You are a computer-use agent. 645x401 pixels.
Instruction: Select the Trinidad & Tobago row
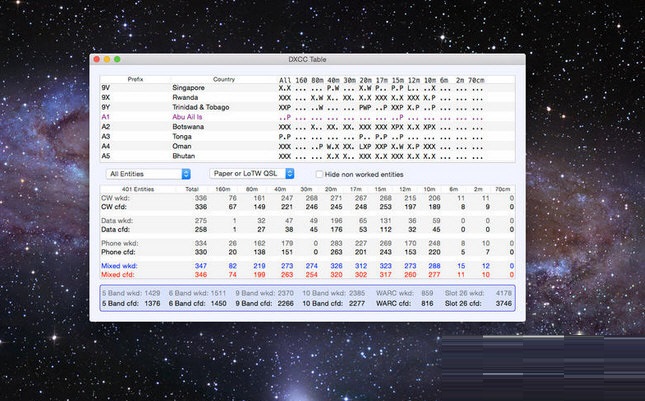(307, 107)
